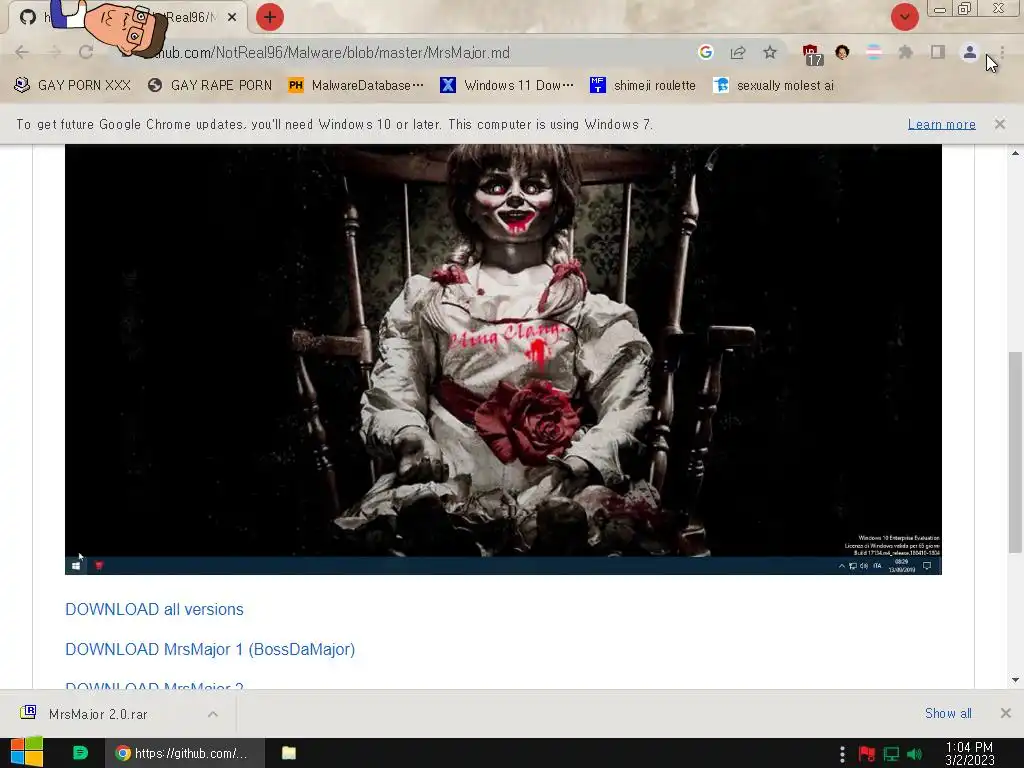Click the vertical scrollbar thumb
The width and height of the screenshot is (1024, 768).
[x=1015, y=452]
